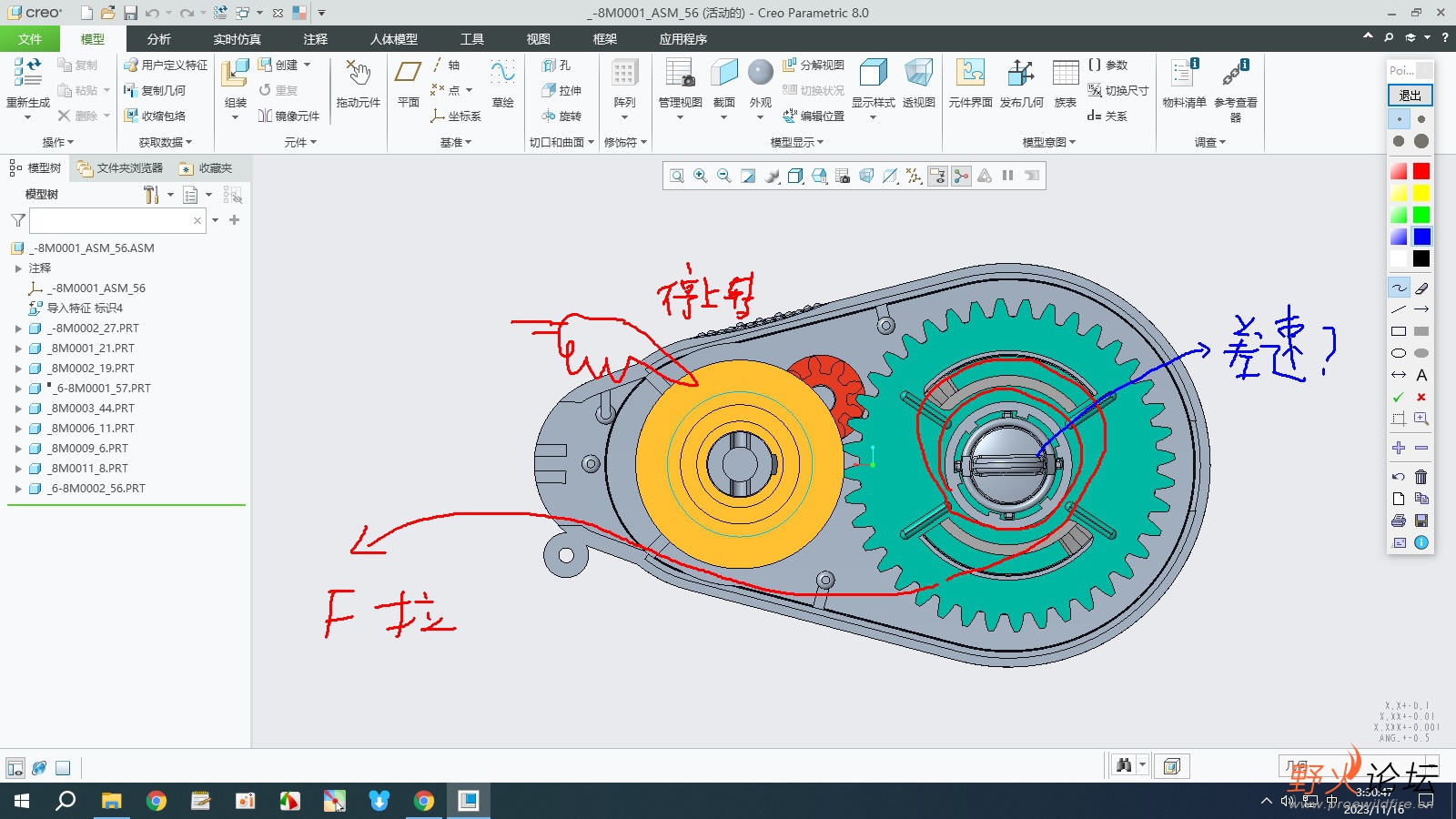Click the Zoom Out magnifier icon
The image size is (1456, 819).
click(x=724, y=176)
